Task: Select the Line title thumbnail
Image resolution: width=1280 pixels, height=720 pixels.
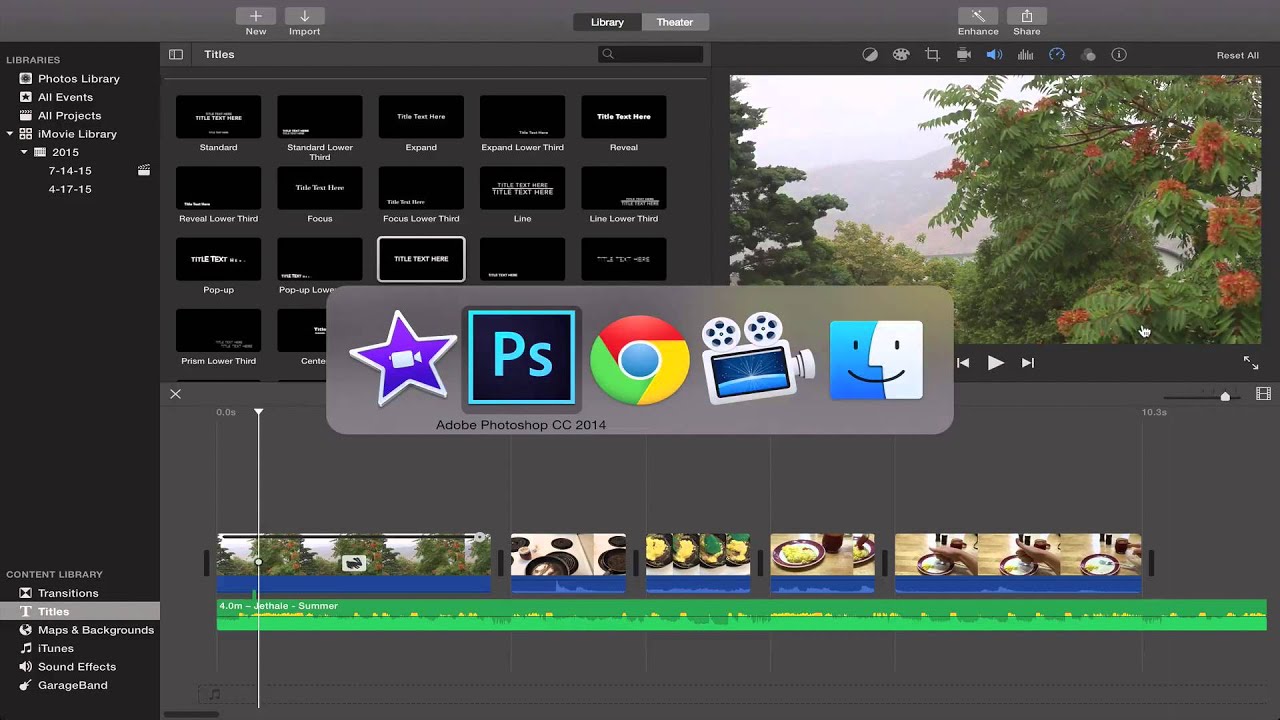Action: pos(522,188)
